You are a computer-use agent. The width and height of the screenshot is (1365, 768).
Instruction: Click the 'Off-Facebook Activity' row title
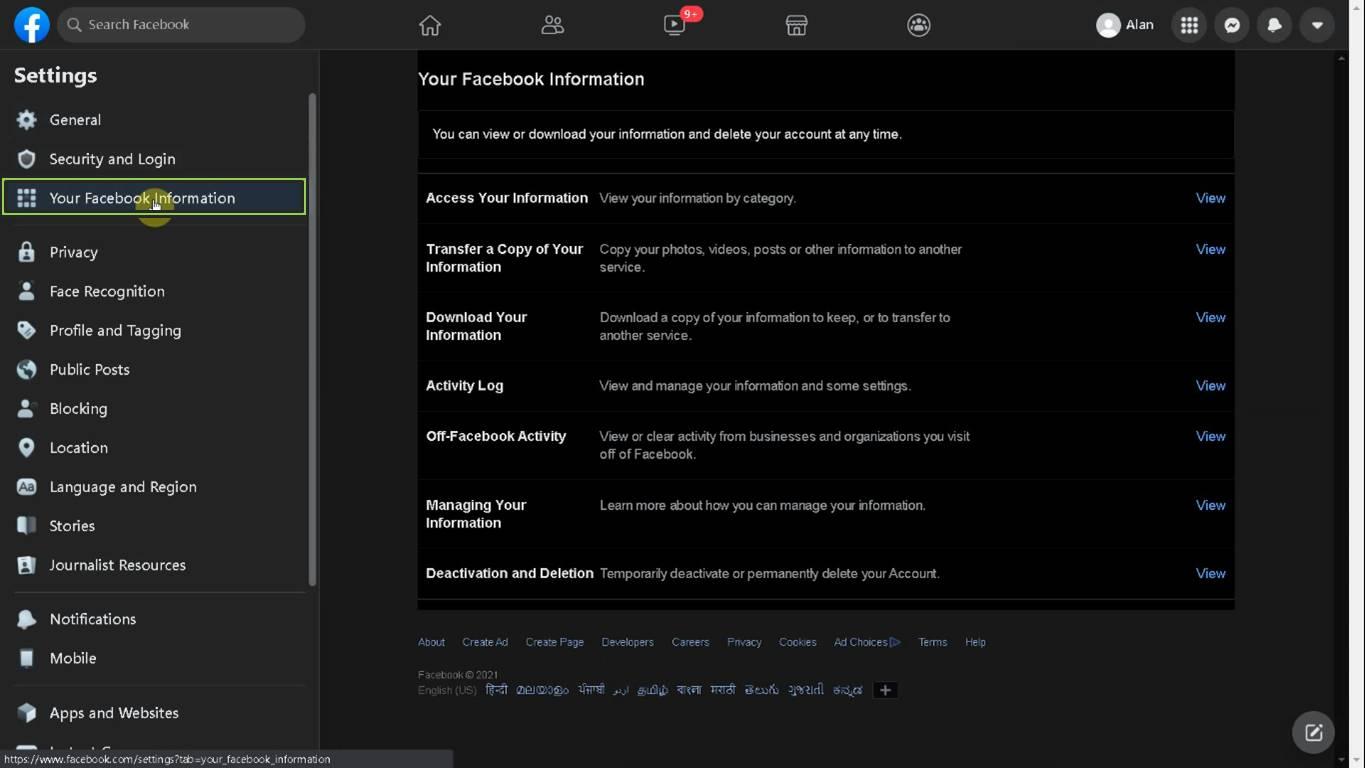point(496,436)
